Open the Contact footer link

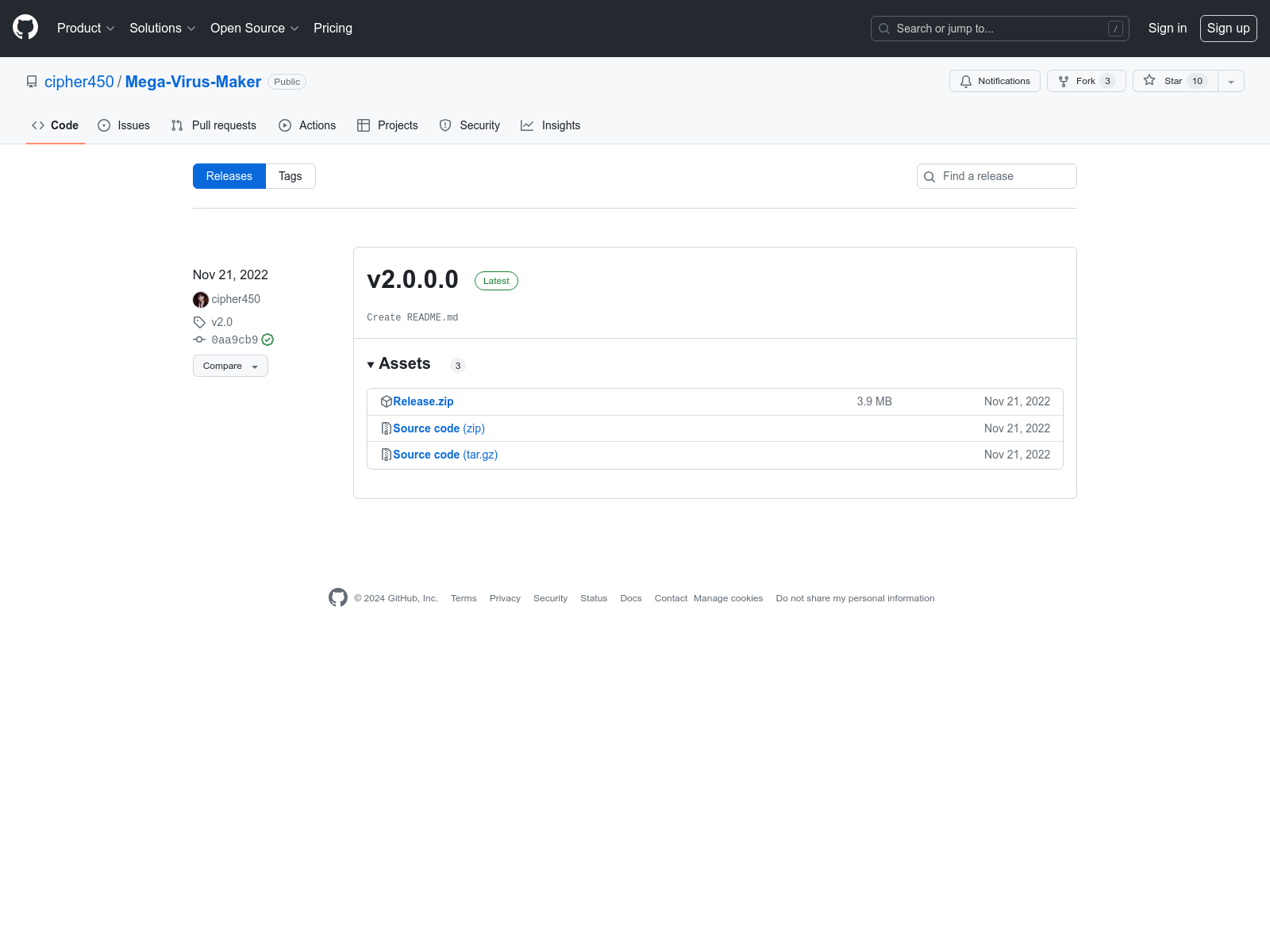click(x=671, y=598)
